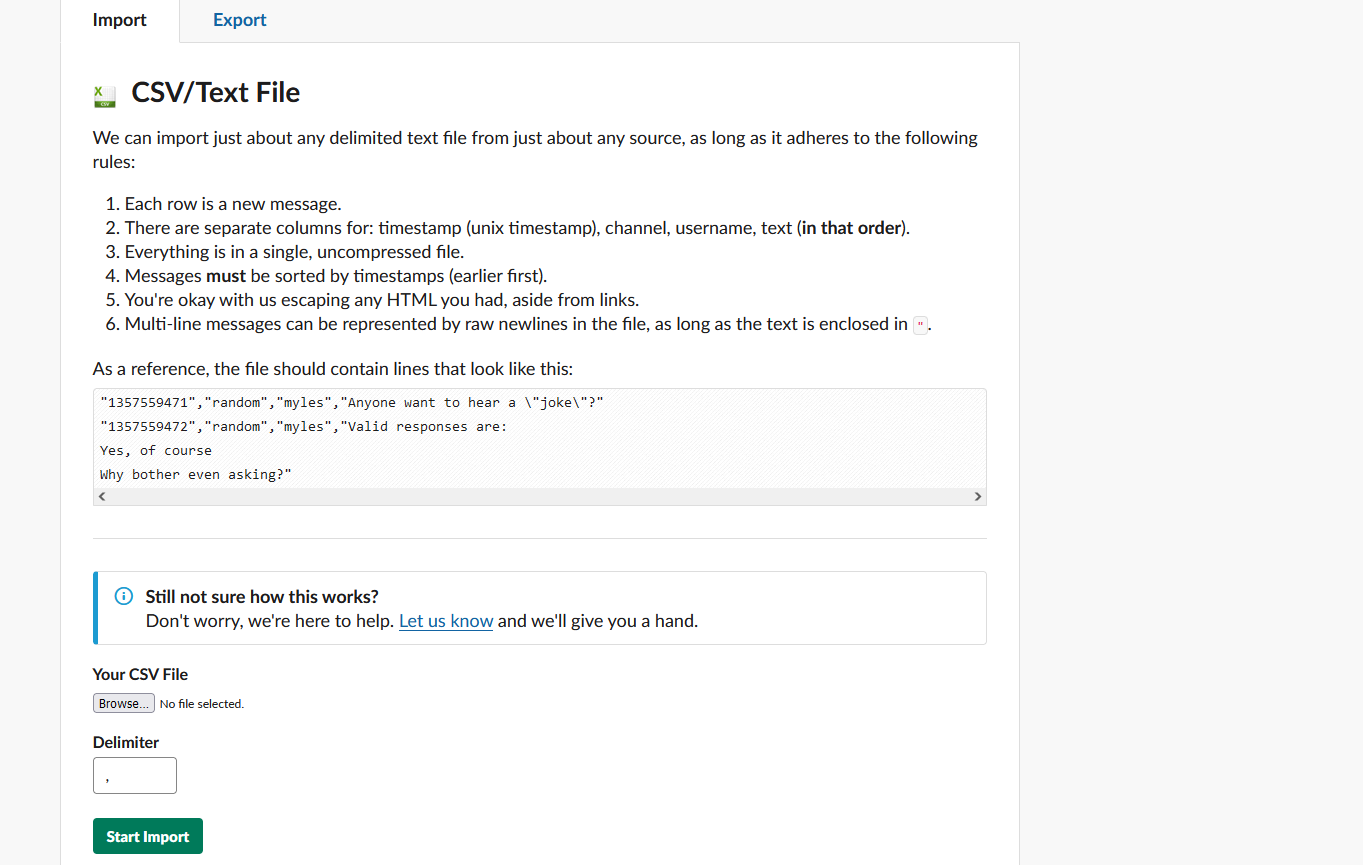Click the rule about escaping any HTML
1363x865 pixels.
382,300
